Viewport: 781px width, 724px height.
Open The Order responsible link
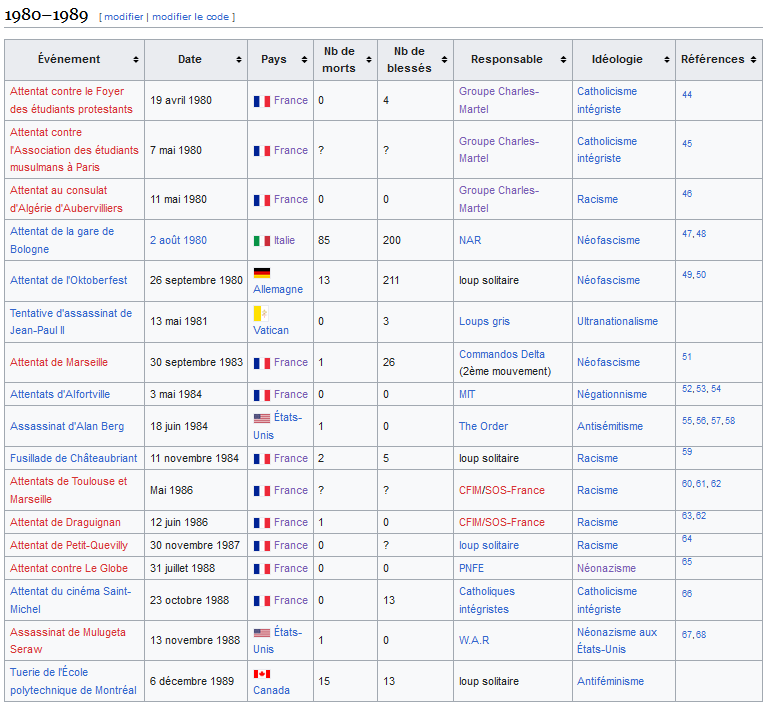pyautogui.click(x=483, y=427)
